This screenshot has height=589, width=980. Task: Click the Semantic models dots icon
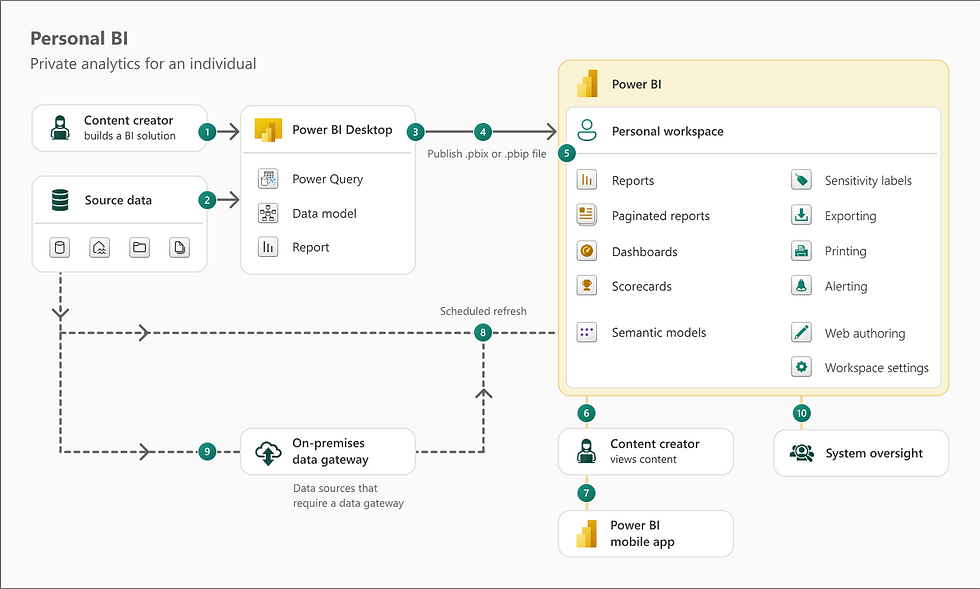click(x=587, y=332)
